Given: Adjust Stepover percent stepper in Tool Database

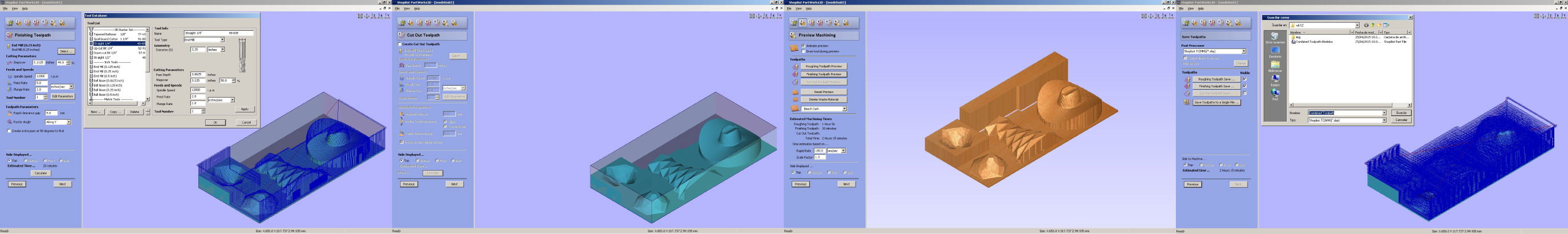Looking at the screenshot, I should 234,80.
